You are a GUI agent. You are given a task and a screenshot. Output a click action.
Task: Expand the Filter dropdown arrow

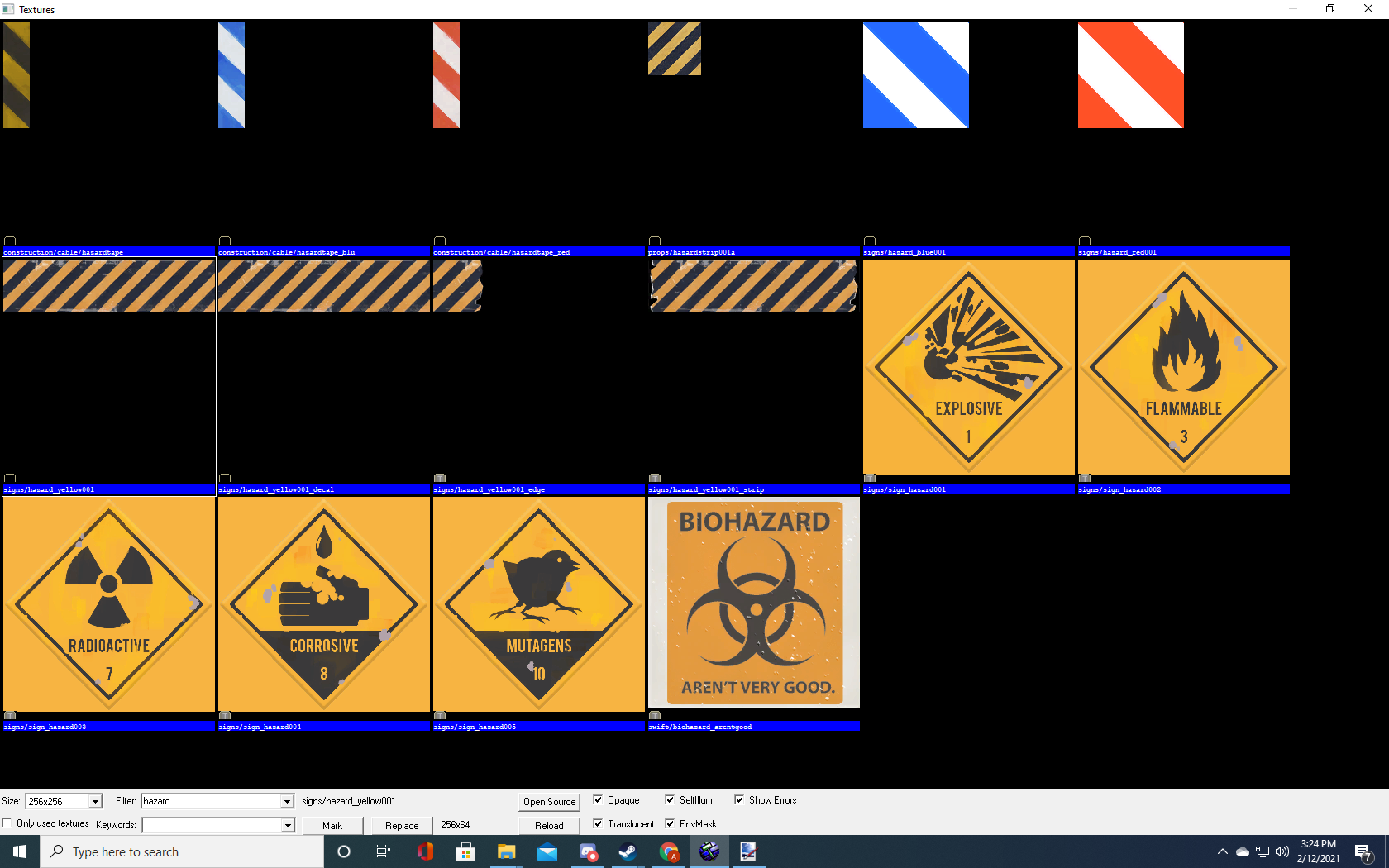(287, 801)
